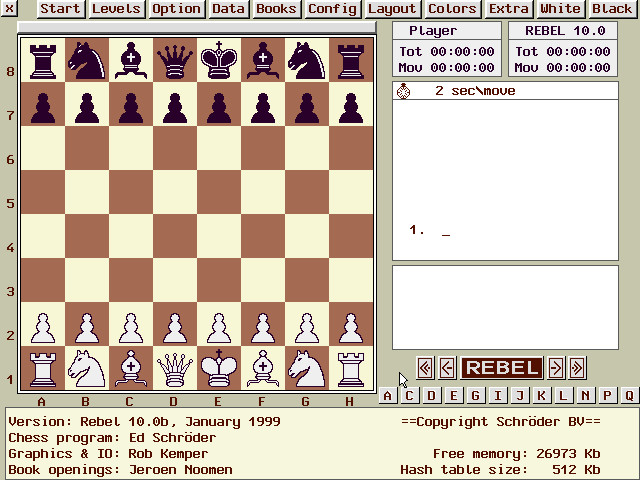Image resolution: width=640 pixels, height=480 pixels.
Task: Click the clock icon beside 2 sec\move
Action: click(x=403, y=91)
